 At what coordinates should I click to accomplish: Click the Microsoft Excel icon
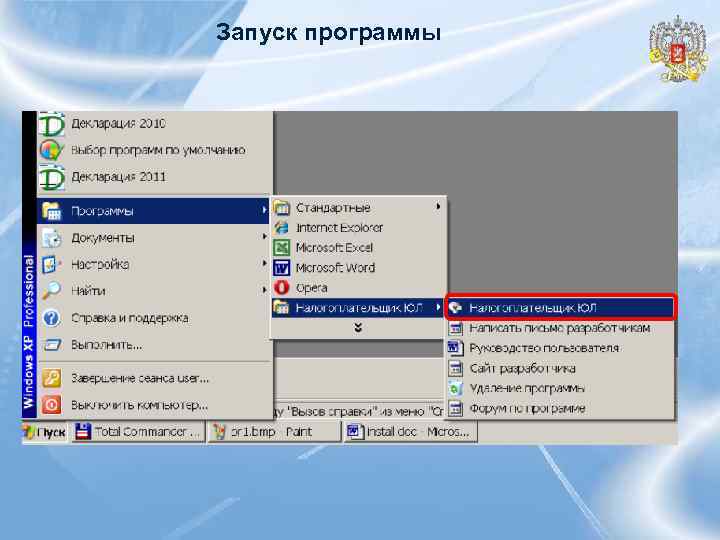tap(281, 248)
